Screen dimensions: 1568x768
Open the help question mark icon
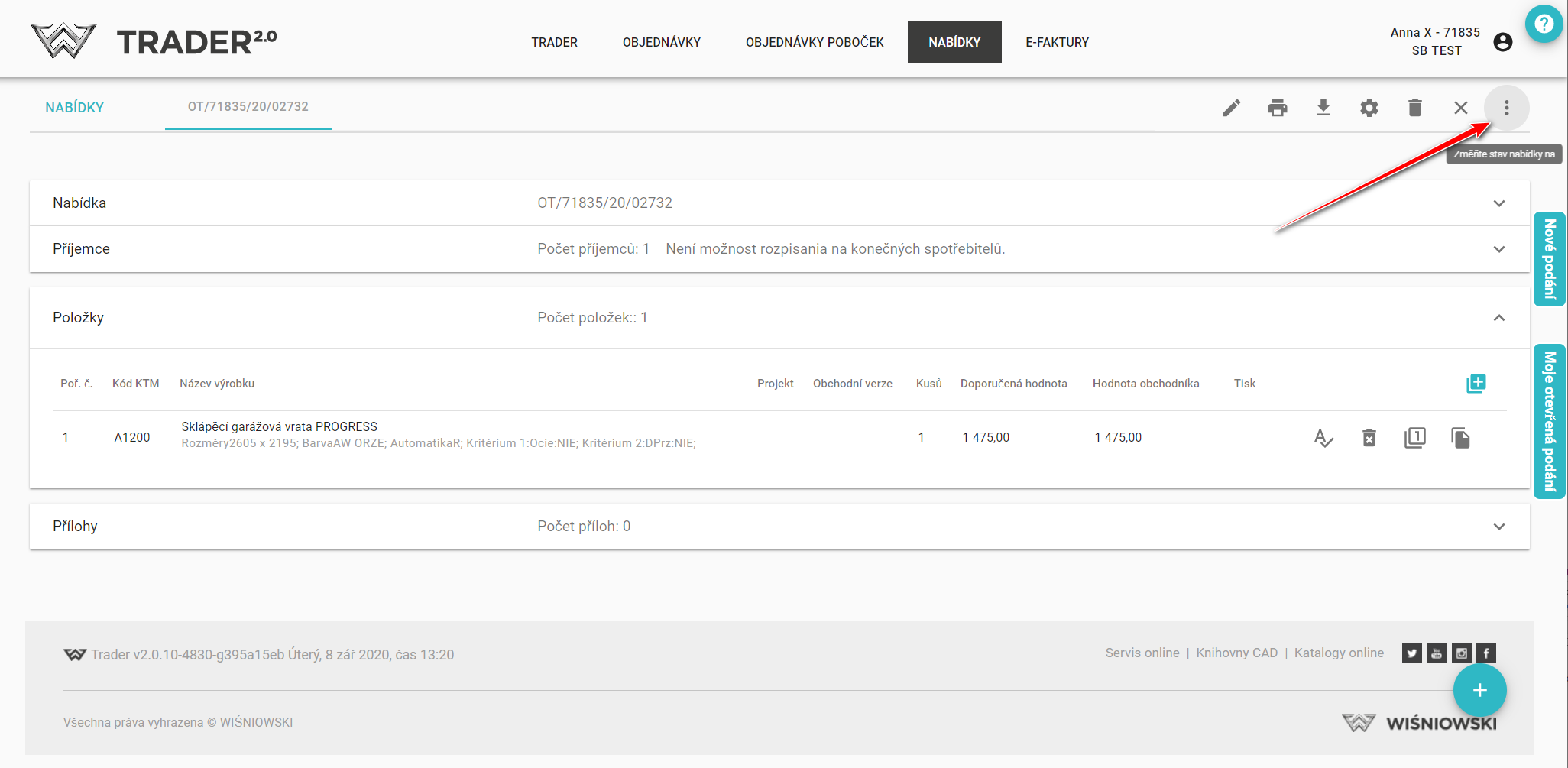[1544, 24]
